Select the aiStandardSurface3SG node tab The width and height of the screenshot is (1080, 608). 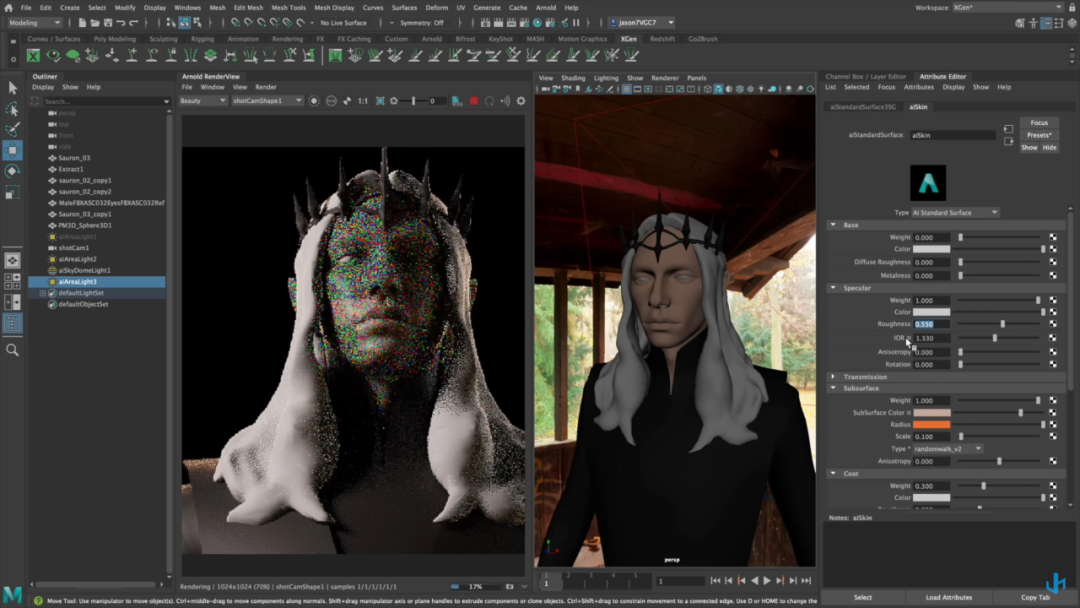click(863, 107)
